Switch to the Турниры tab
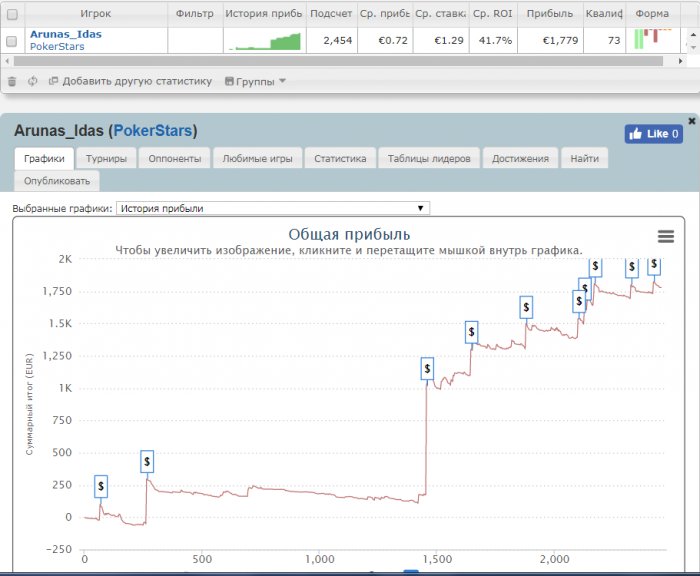The width and height of the screenshot is (700, 576). tap(106, 158)
